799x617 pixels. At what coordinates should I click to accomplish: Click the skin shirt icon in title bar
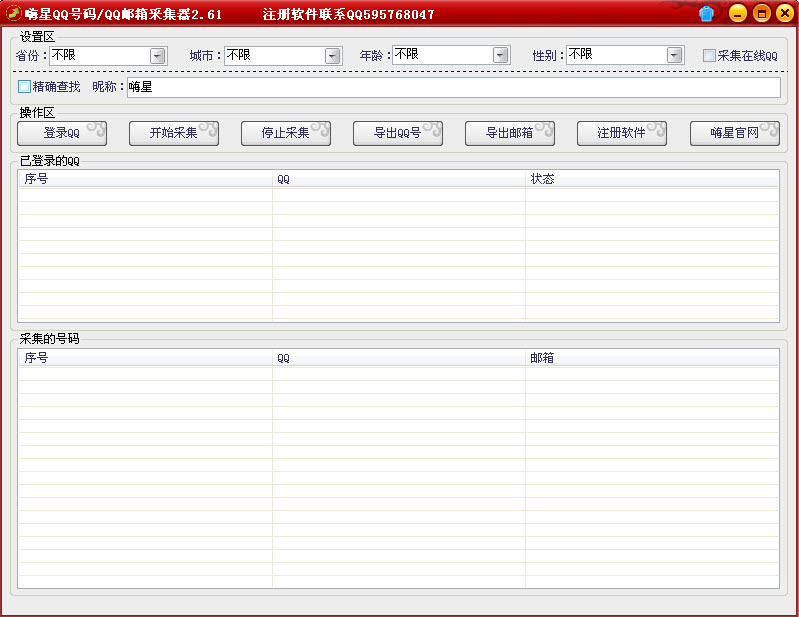708,13
